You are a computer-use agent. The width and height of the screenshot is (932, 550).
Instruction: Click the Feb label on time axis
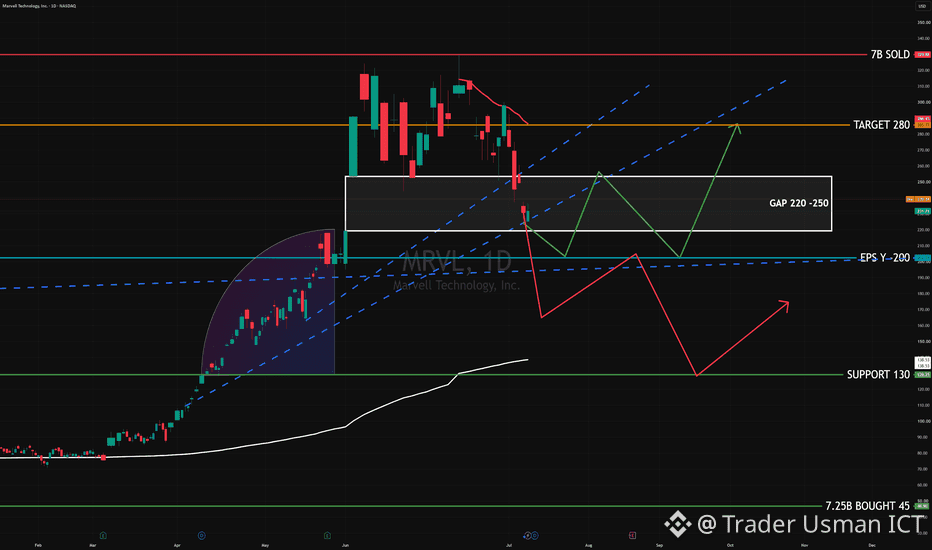38,545
